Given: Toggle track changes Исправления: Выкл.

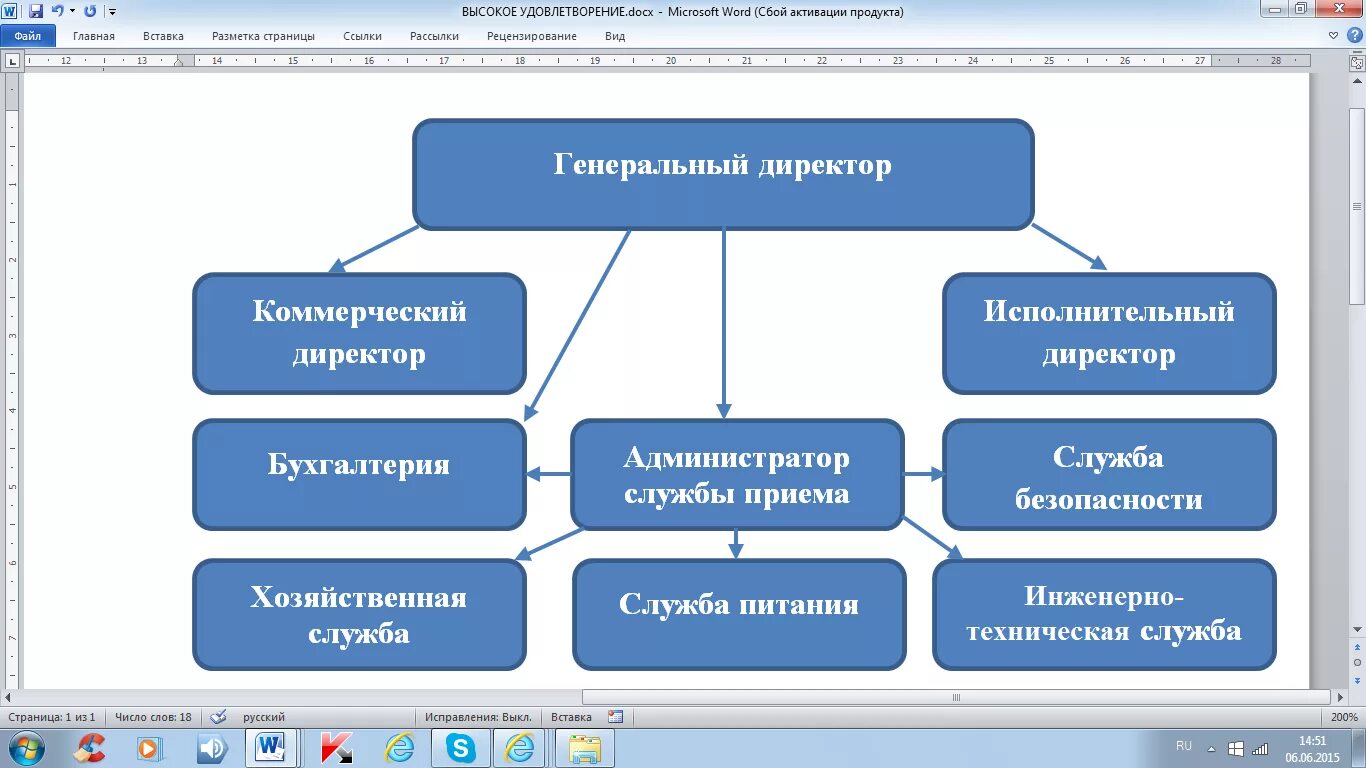Looking at the screenshot, I should [x=477, y=717].
